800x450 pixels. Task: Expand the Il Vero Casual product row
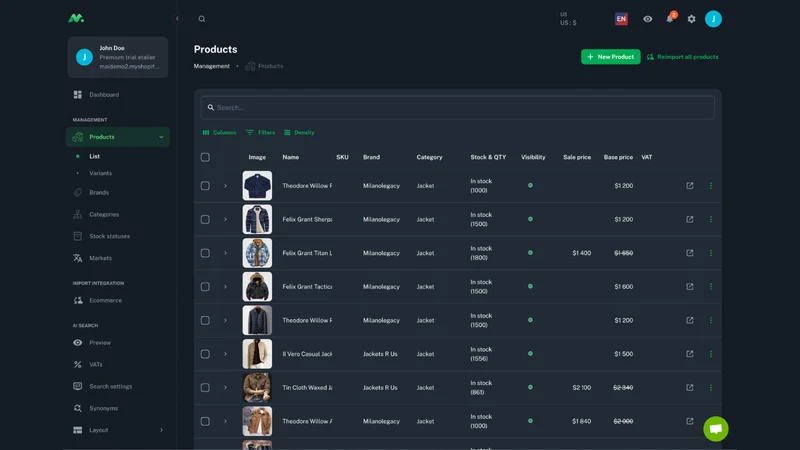pos(225,354)
